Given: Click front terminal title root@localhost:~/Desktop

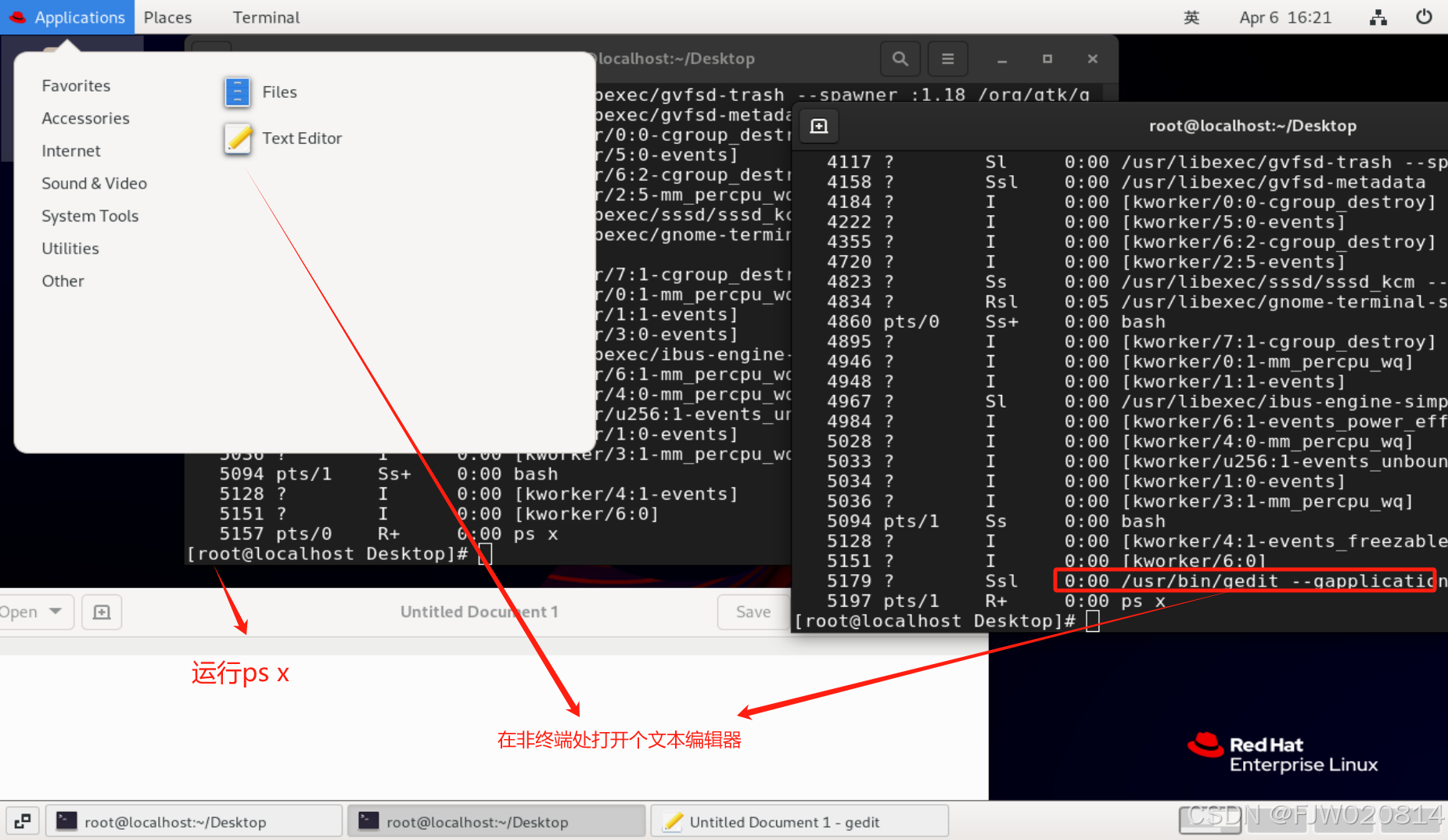Looking at the screenshot, I should coord(1252,126).
